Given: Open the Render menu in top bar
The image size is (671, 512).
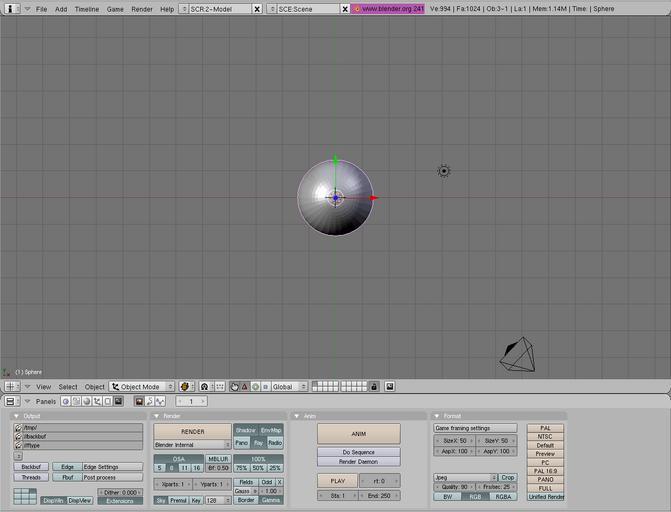Looking at the screenshot, I should pyautogui.click(x=142, y=8).
